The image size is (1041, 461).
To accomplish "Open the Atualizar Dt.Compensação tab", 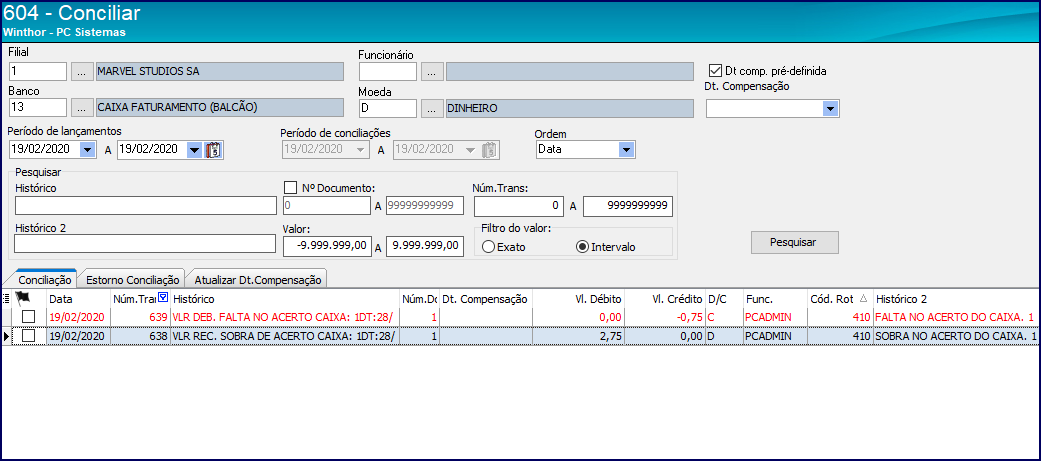I will click(x=258, y=280).
